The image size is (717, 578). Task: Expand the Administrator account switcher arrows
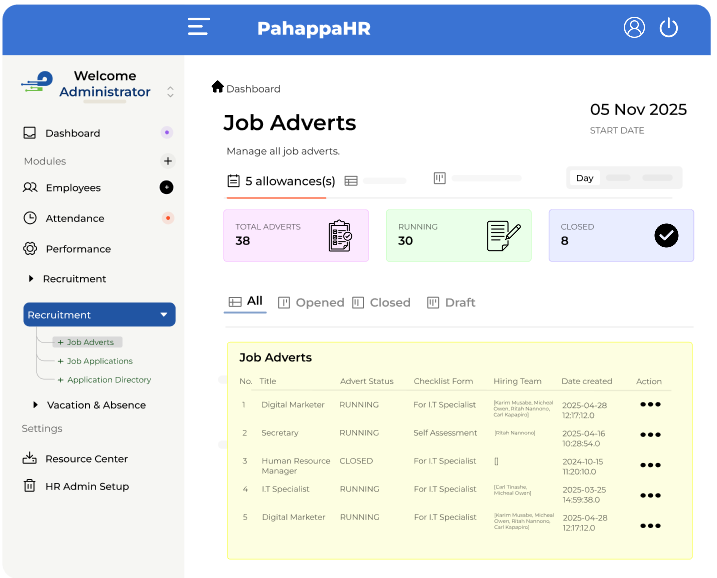tap(170, 91)
